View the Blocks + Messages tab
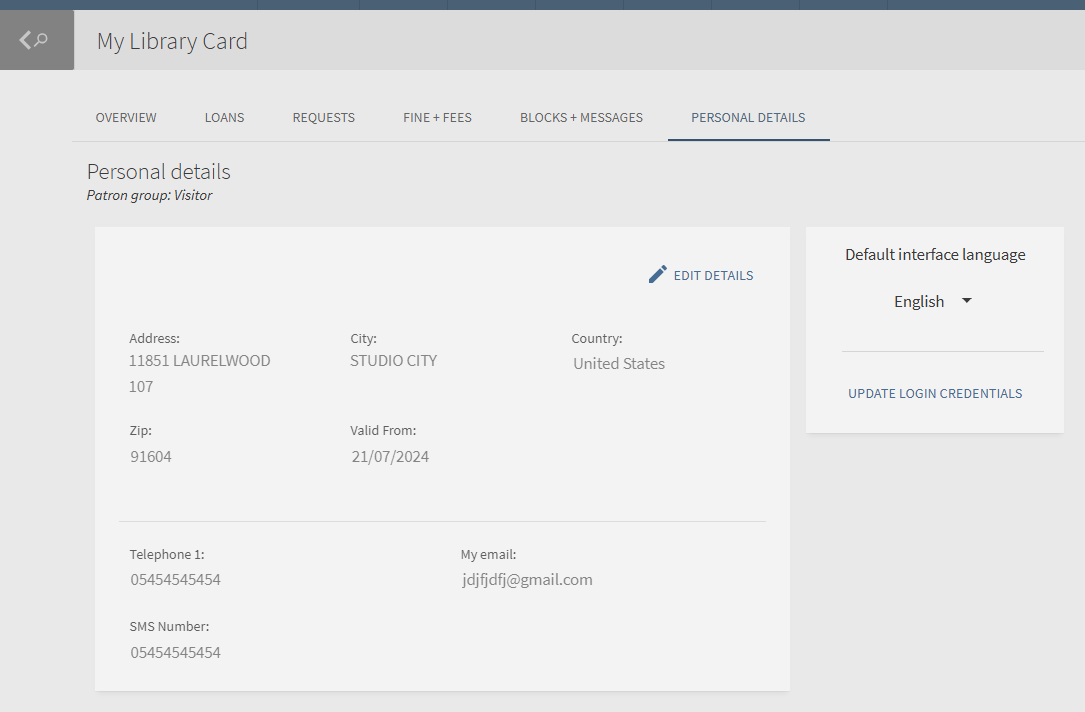1085x712 pixels. (x=581, y=118)
